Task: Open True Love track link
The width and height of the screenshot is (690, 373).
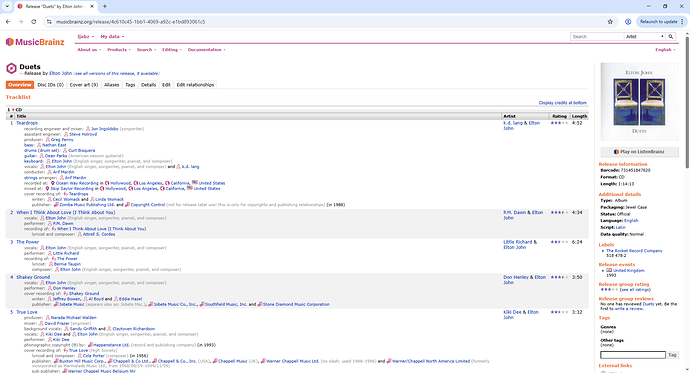Action: pyautogui.click(x=27, y=312)
